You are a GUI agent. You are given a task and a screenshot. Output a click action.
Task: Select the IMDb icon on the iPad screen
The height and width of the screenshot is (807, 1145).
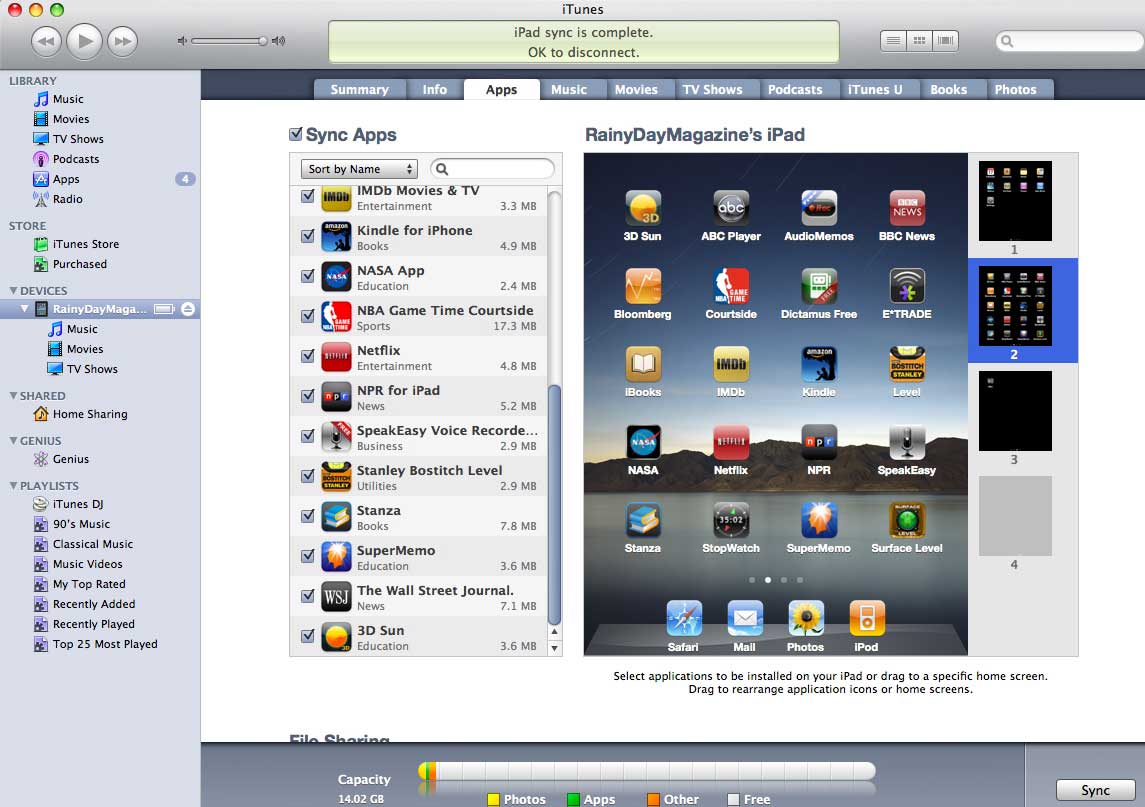point(731,364)
